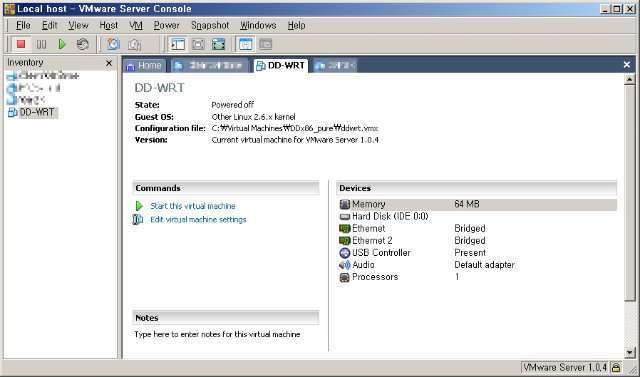The width and height of the screenshot is (640, 377).
Task: Switch to the Home tab
Action: coord(144,66)
